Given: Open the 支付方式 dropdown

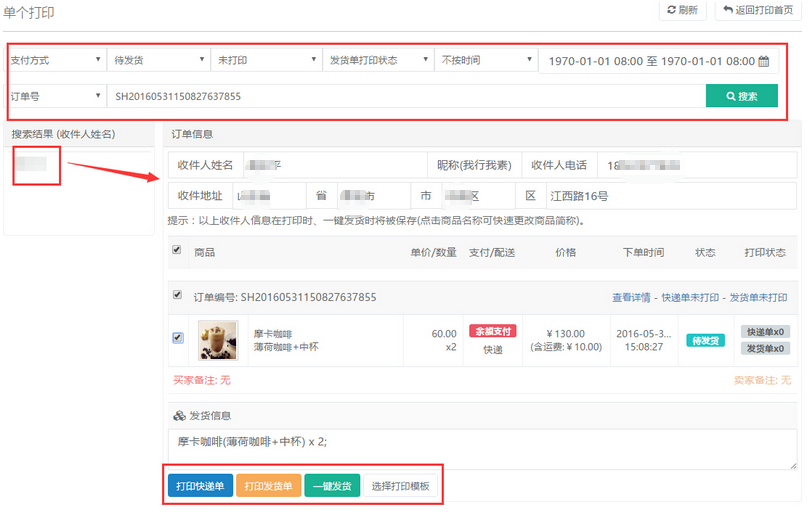Looking at the screenshot, I should coord(55,60).
